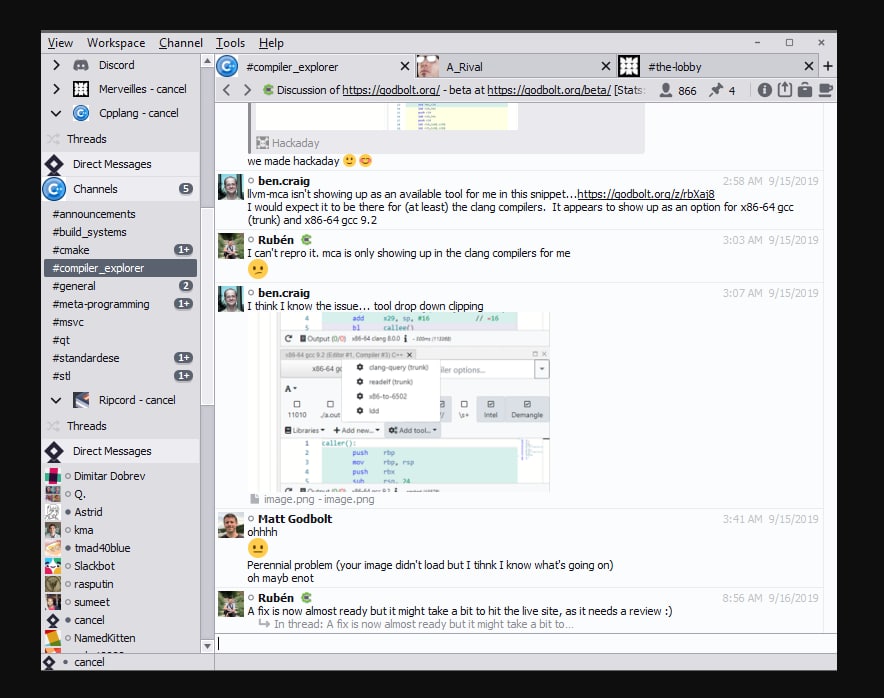Switch to the #the-lobby tab
The height and width of the screenshot is (698, 884).
tap(718, 66)
